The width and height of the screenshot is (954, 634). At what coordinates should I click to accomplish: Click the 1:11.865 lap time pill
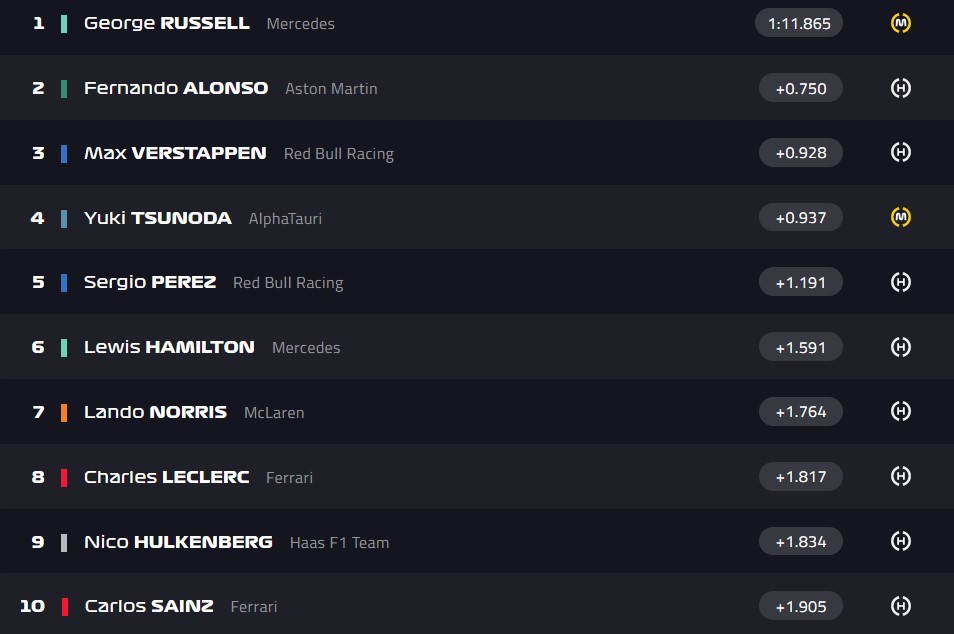pos(799,23)
